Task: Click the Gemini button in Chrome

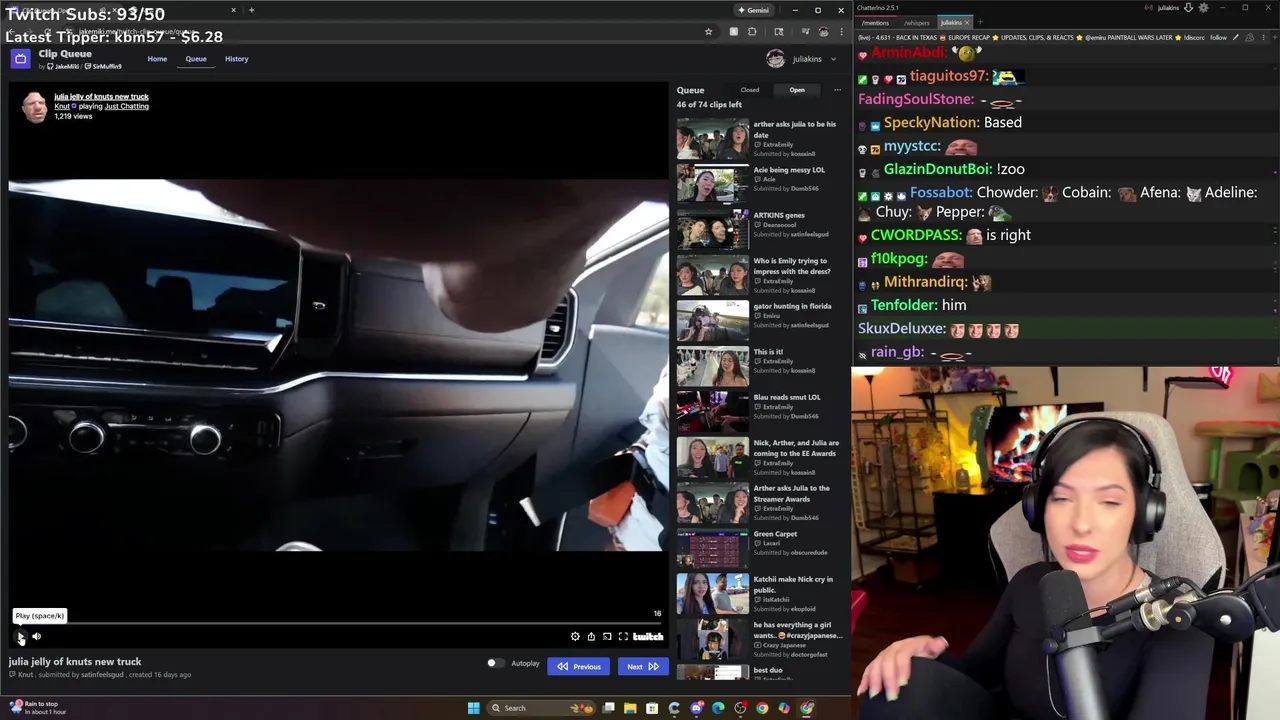Action: click(x=754, y=10)
